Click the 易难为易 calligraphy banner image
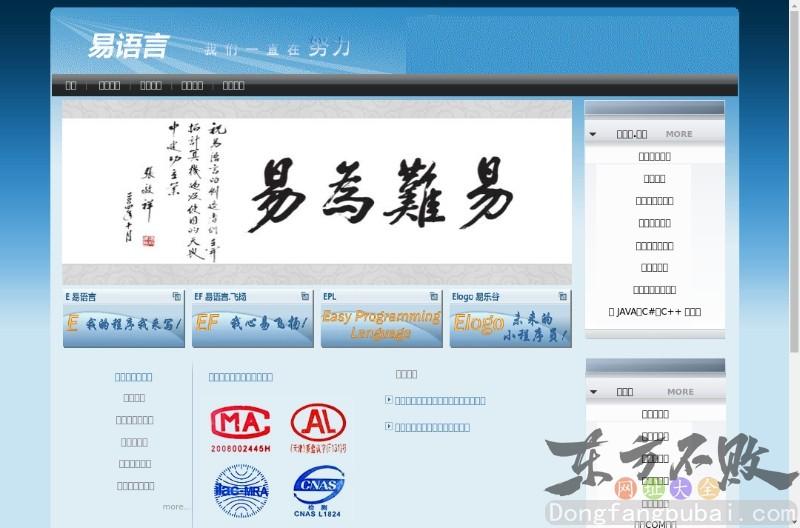Image resolution: width=800 pixels, height=528 pixels. [x=317, y=192]
